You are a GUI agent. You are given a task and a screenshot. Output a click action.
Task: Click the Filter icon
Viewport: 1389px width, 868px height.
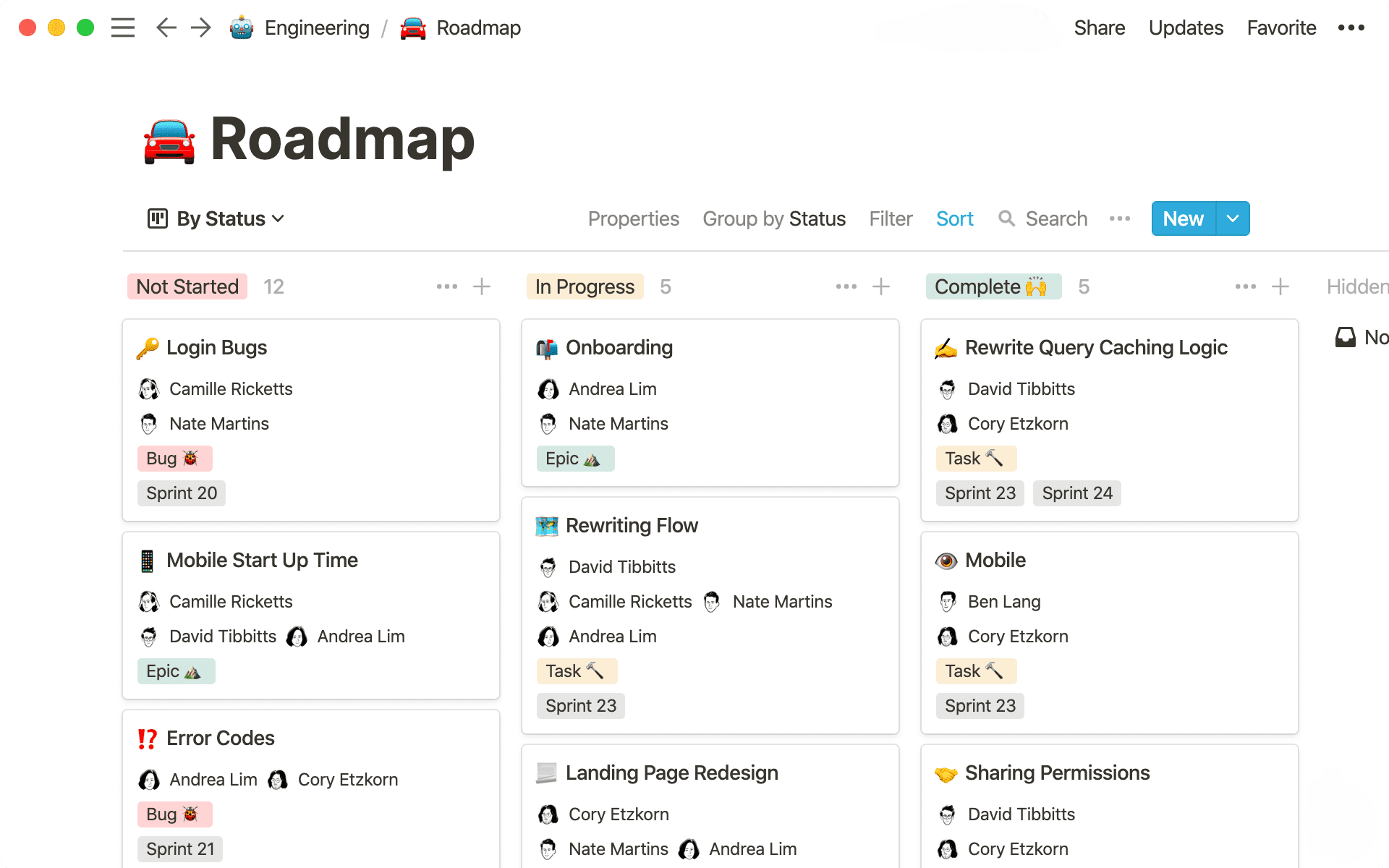pyautogui.click(x=890, y=218)
